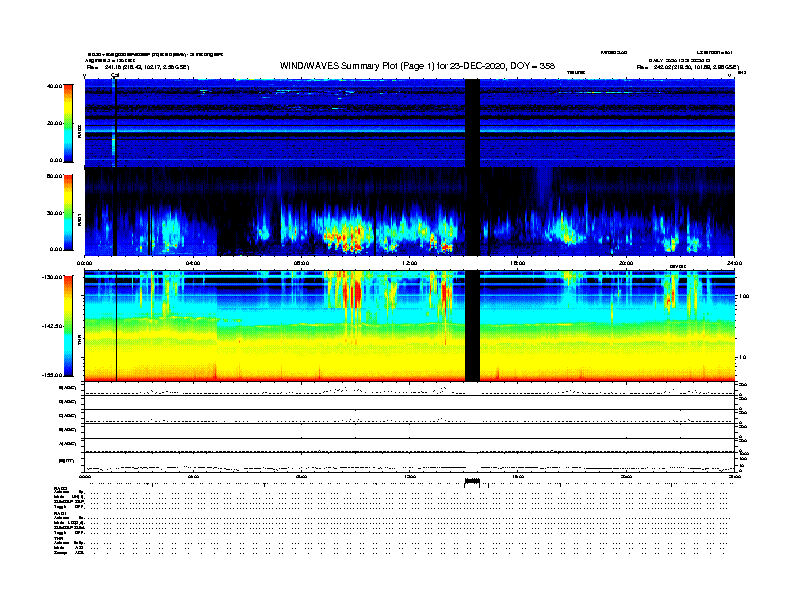The height and width of the screenshot is (612, 792).
Task: Click the 24:00 time label below RAD1 panel
Action: click(x=734, y=263)
